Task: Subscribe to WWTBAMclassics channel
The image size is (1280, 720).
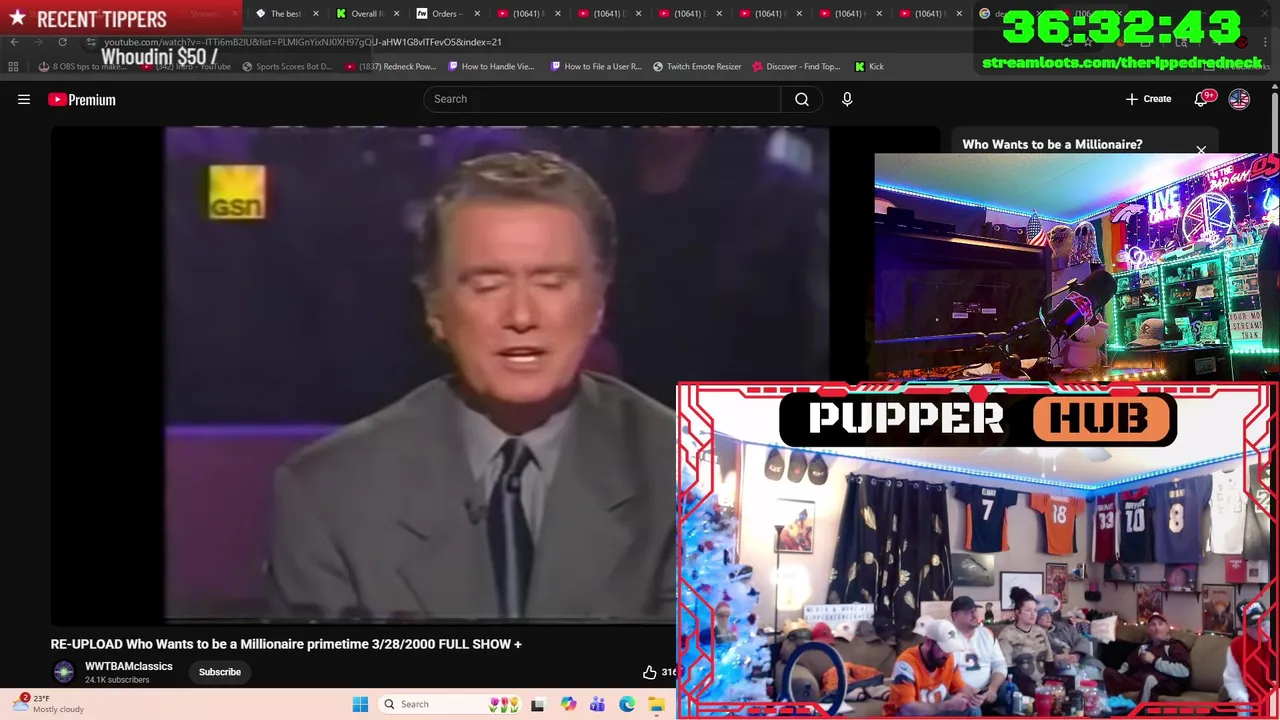Action: [x=220, y=672]
